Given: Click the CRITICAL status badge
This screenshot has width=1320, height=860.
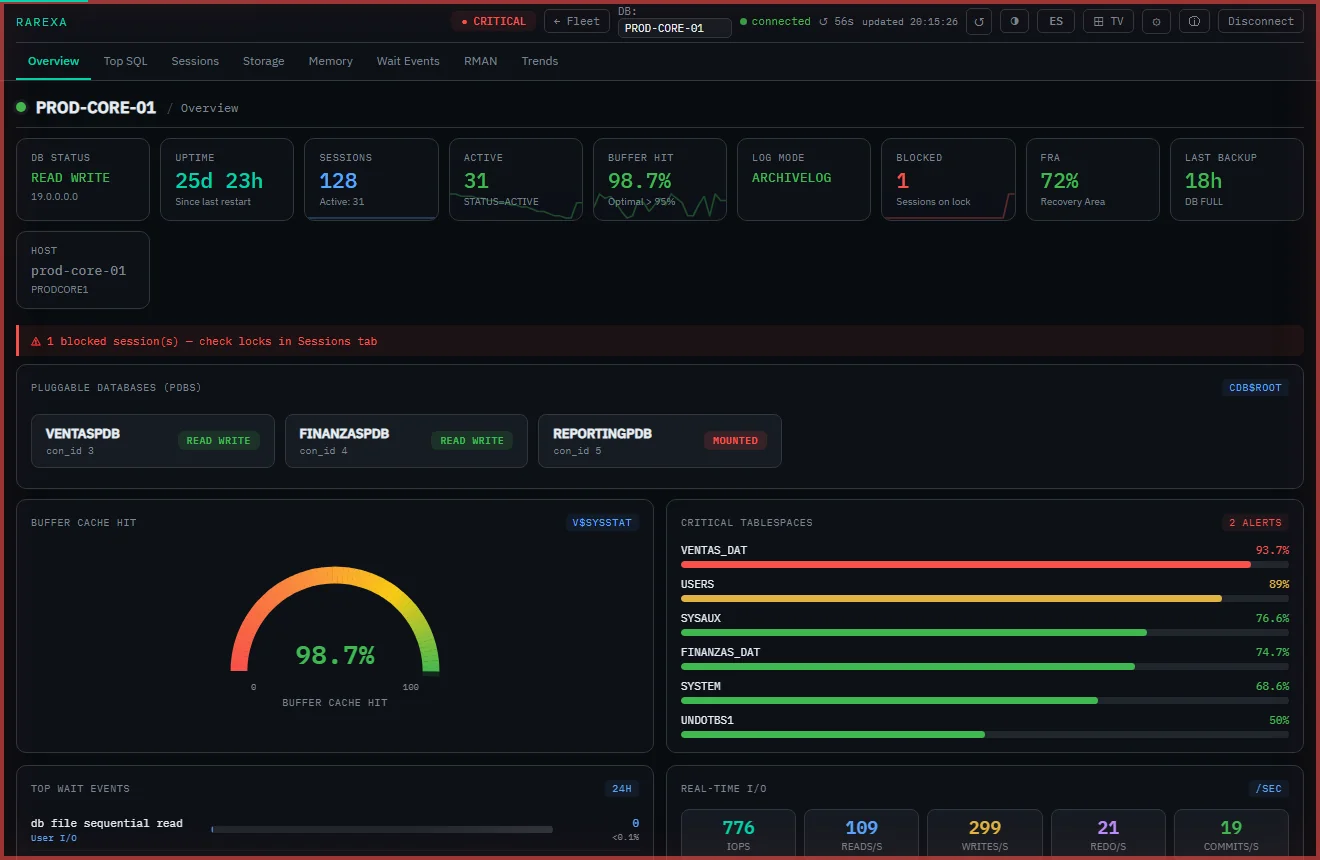Looking at the screenshot, I should tap(493, 21).
